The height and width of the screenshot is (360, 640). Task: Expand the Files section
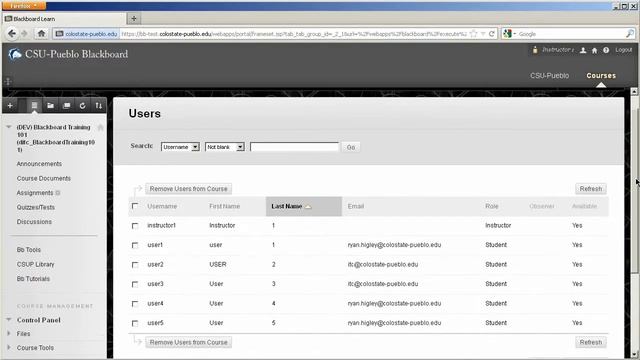point(9,333)
